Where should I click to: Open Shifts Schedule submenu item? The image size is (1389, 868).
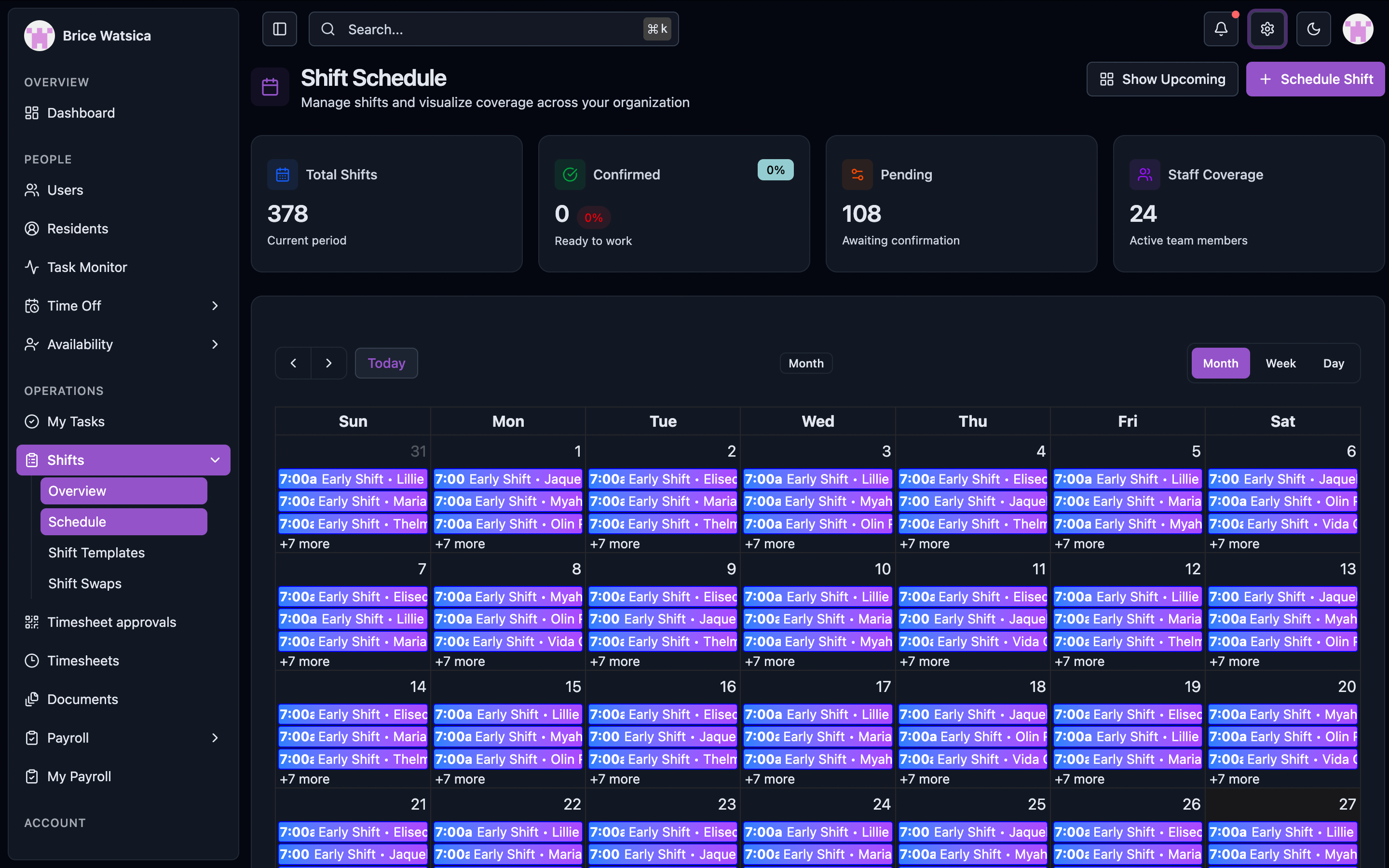click(x=123, y=522)
